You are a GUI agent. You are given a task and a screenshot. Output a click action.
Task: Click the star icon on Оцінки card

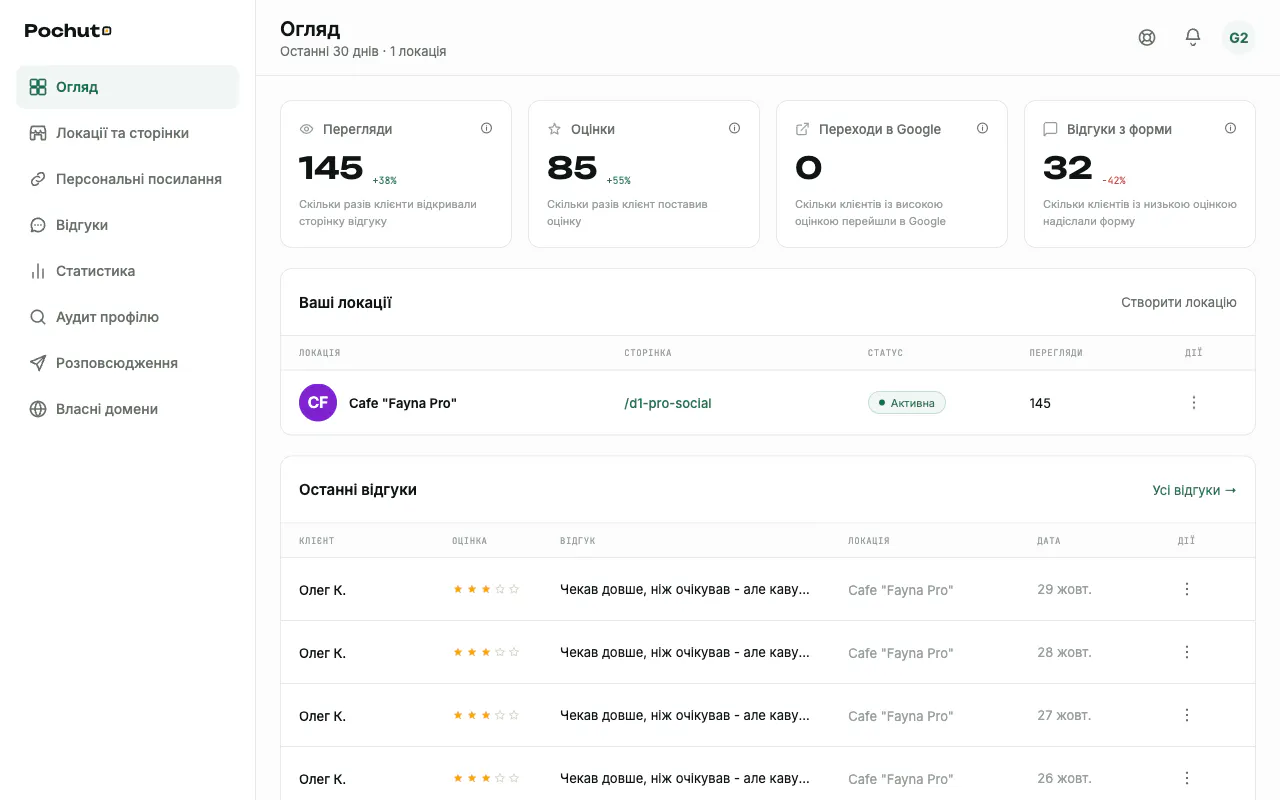point(555,129)
